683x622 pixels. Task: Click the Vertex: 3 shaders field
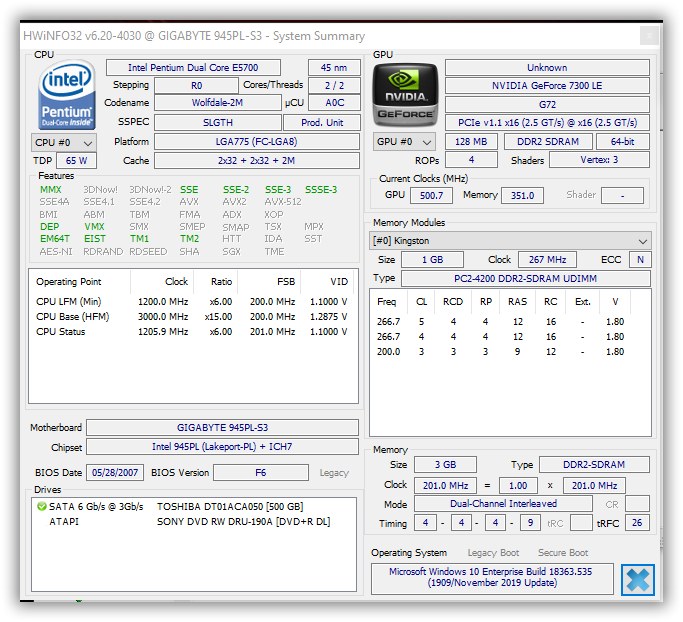[x=599, y=160]
